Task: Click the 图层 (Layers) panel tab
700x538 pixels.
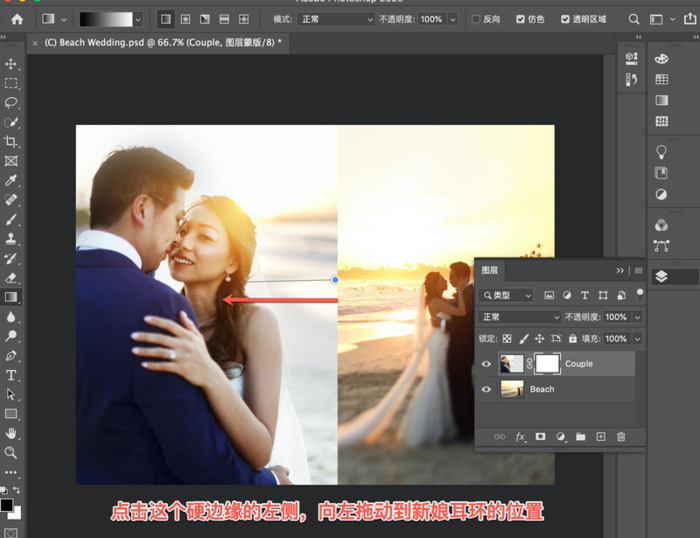Action: [x=490, y=270]
